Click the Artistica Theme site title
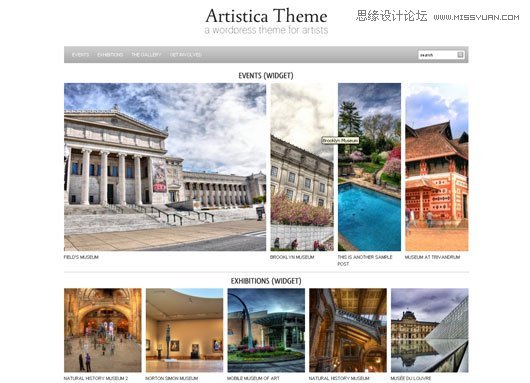 click(x=266, y=16)
